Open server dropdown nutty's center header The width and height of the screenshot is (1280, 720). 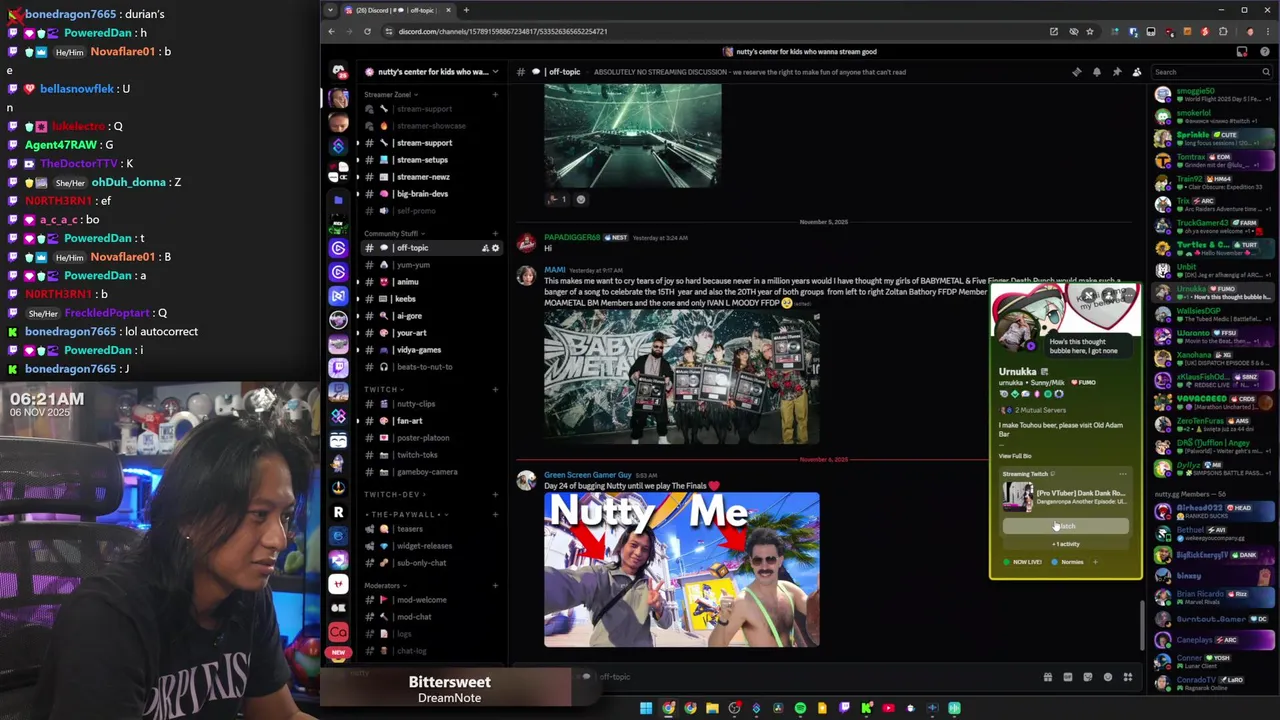point(432,72)
